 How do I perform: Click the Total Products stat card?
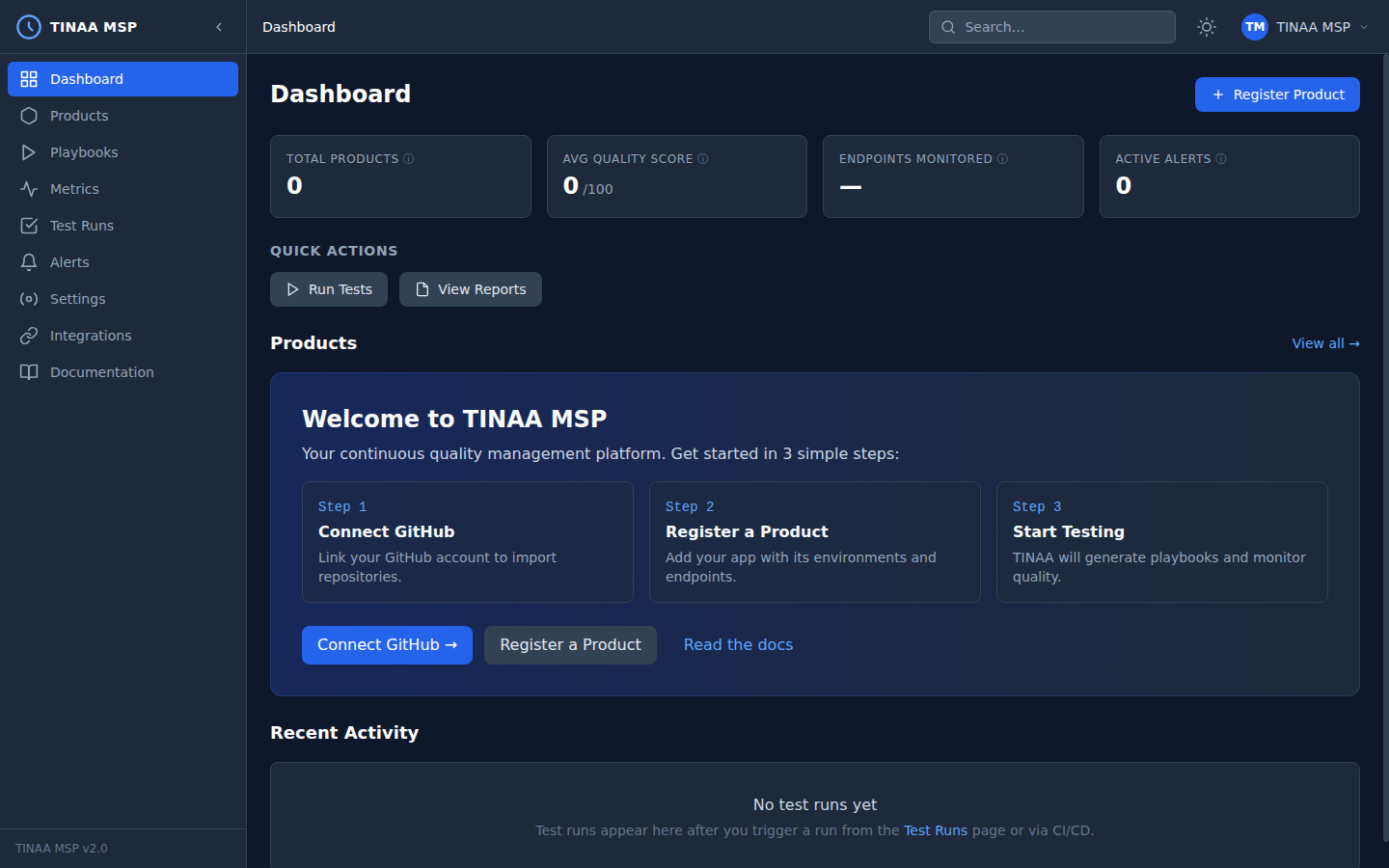pyautogui.click(x=400, y=176)
